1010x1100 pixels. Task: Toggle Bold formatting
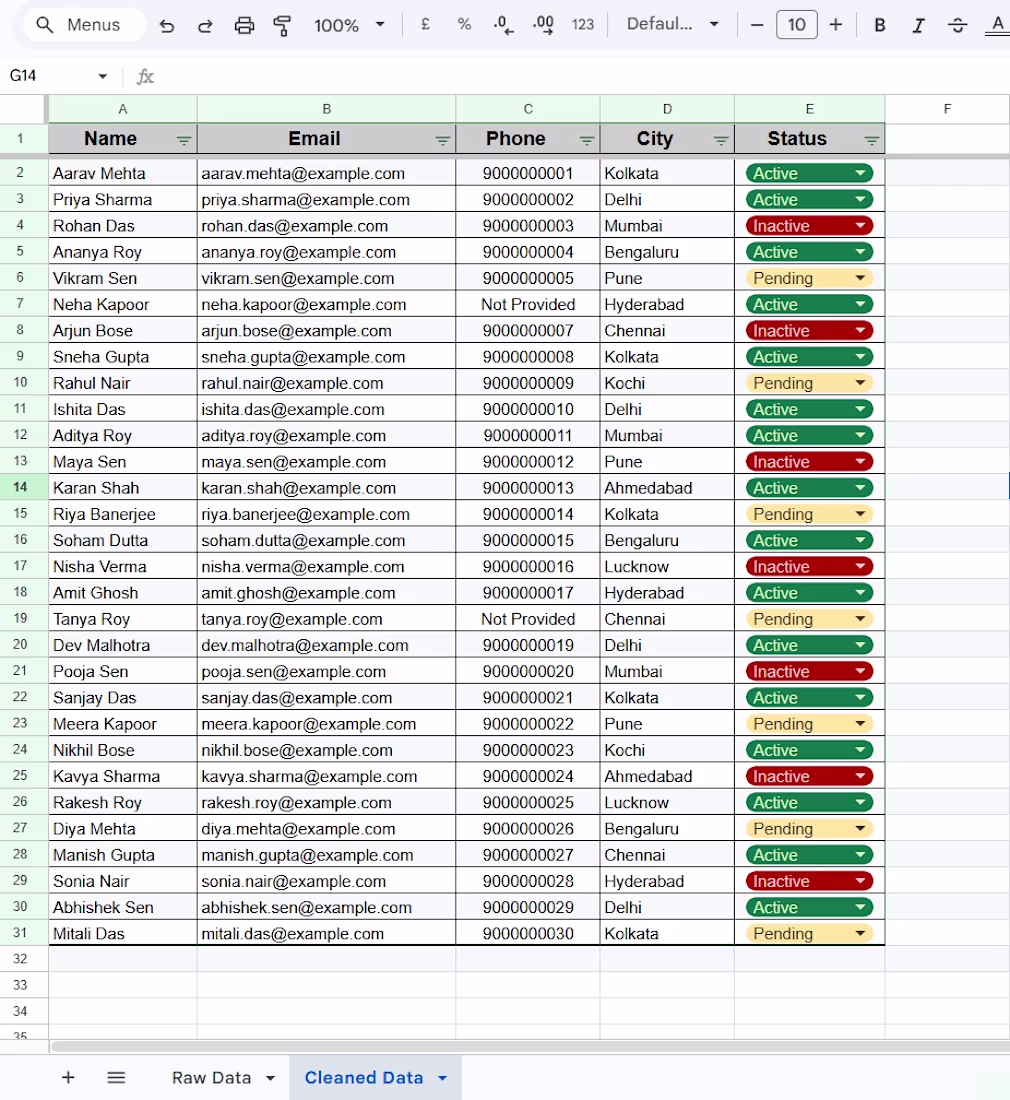pos(880,25)
